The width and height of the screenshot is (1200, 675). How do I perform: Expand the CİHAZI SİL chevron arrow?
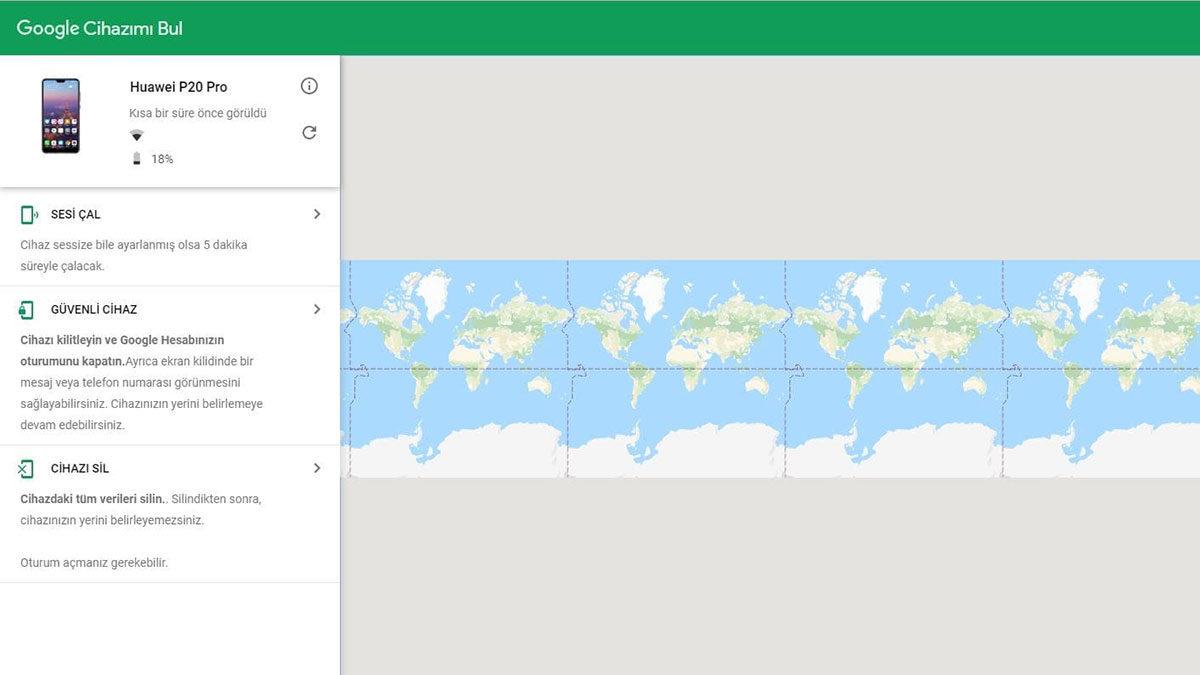click(317, 468)
